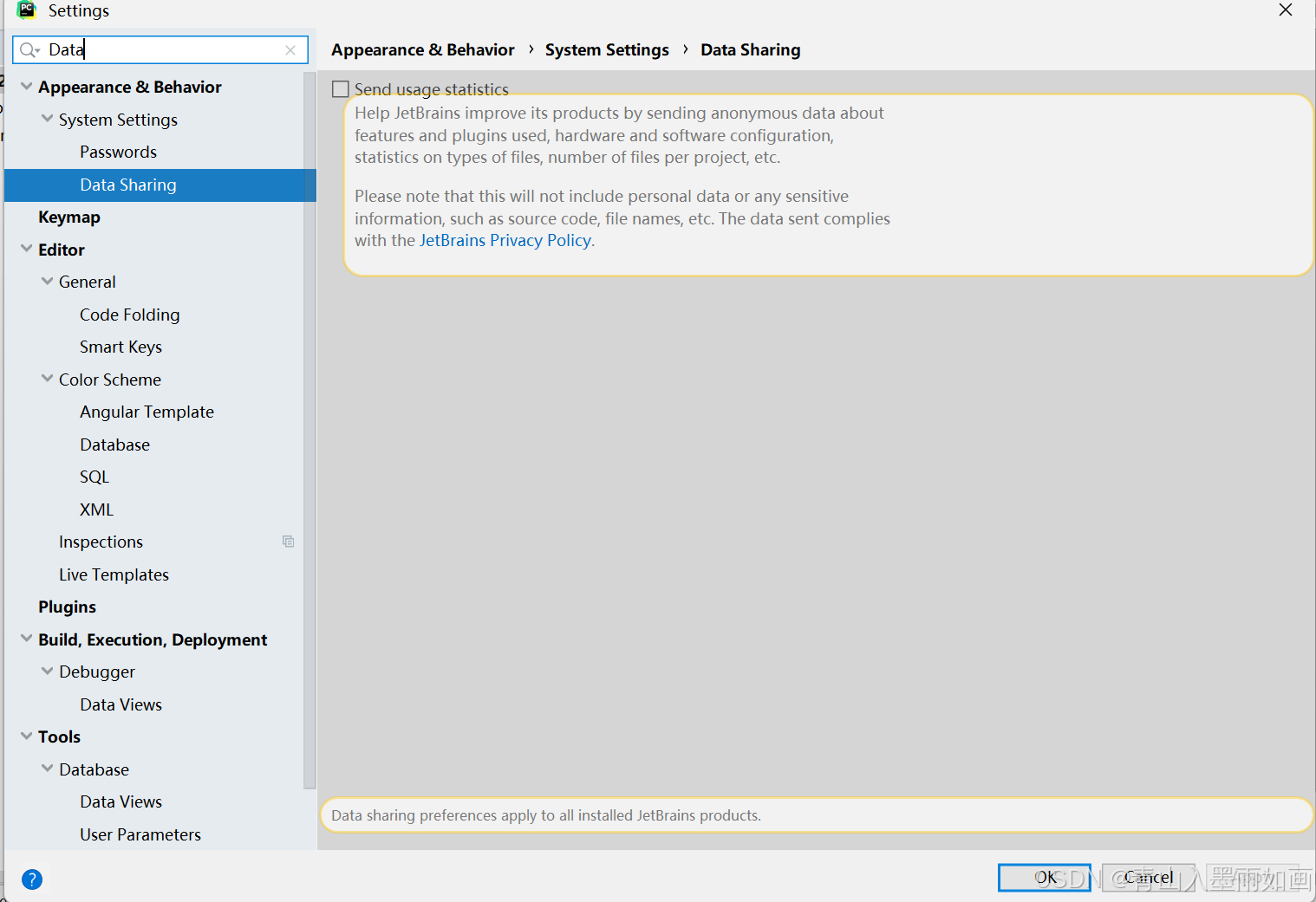Close the Settings window

tap(1286, 10)
